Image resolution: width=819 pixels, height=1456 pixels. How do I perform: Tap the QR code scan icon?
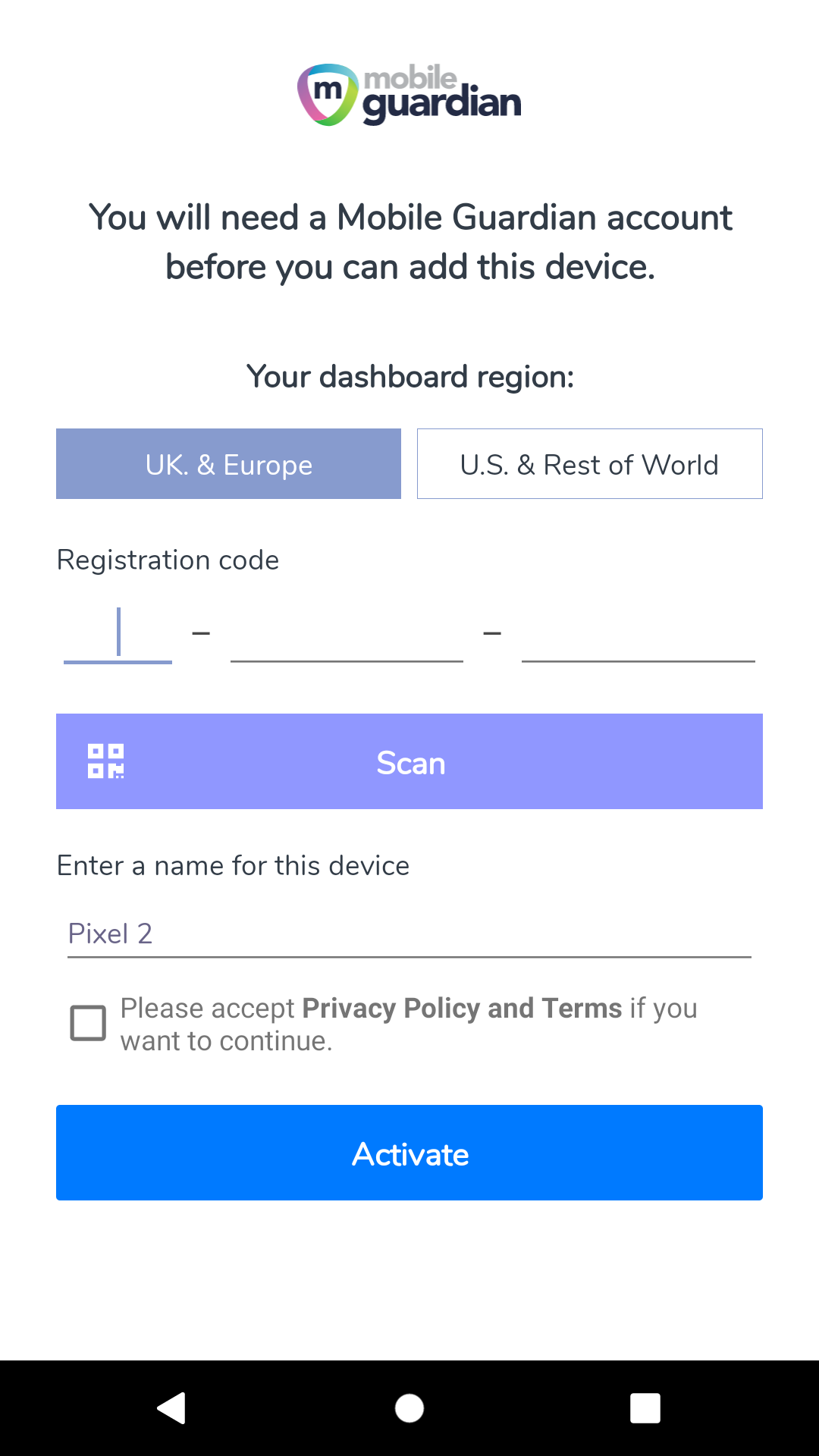tap(106, 761)
